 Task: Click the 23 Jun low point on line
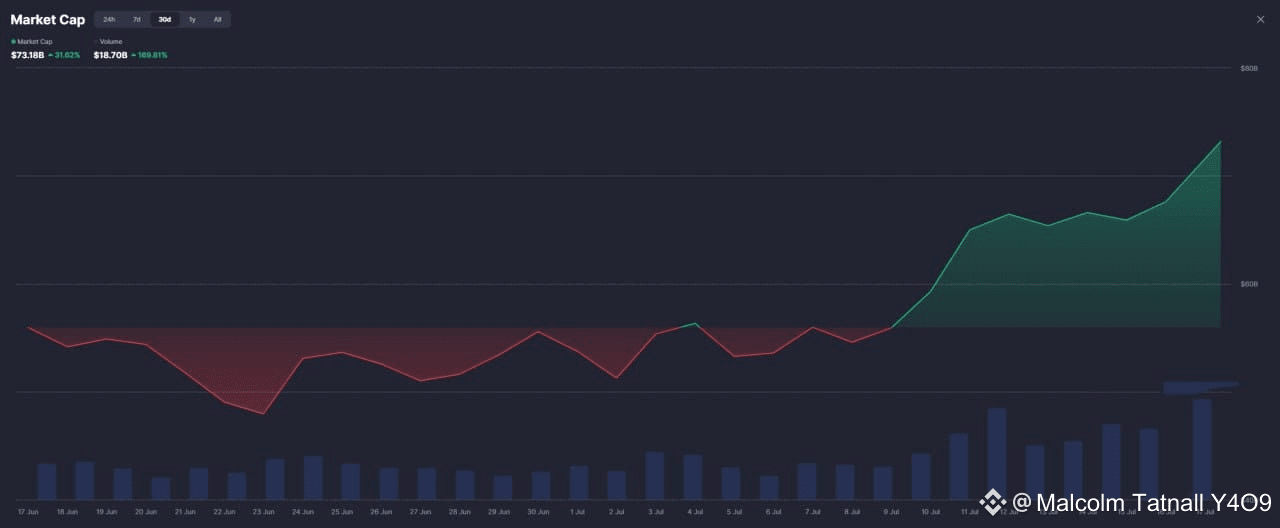263,413
